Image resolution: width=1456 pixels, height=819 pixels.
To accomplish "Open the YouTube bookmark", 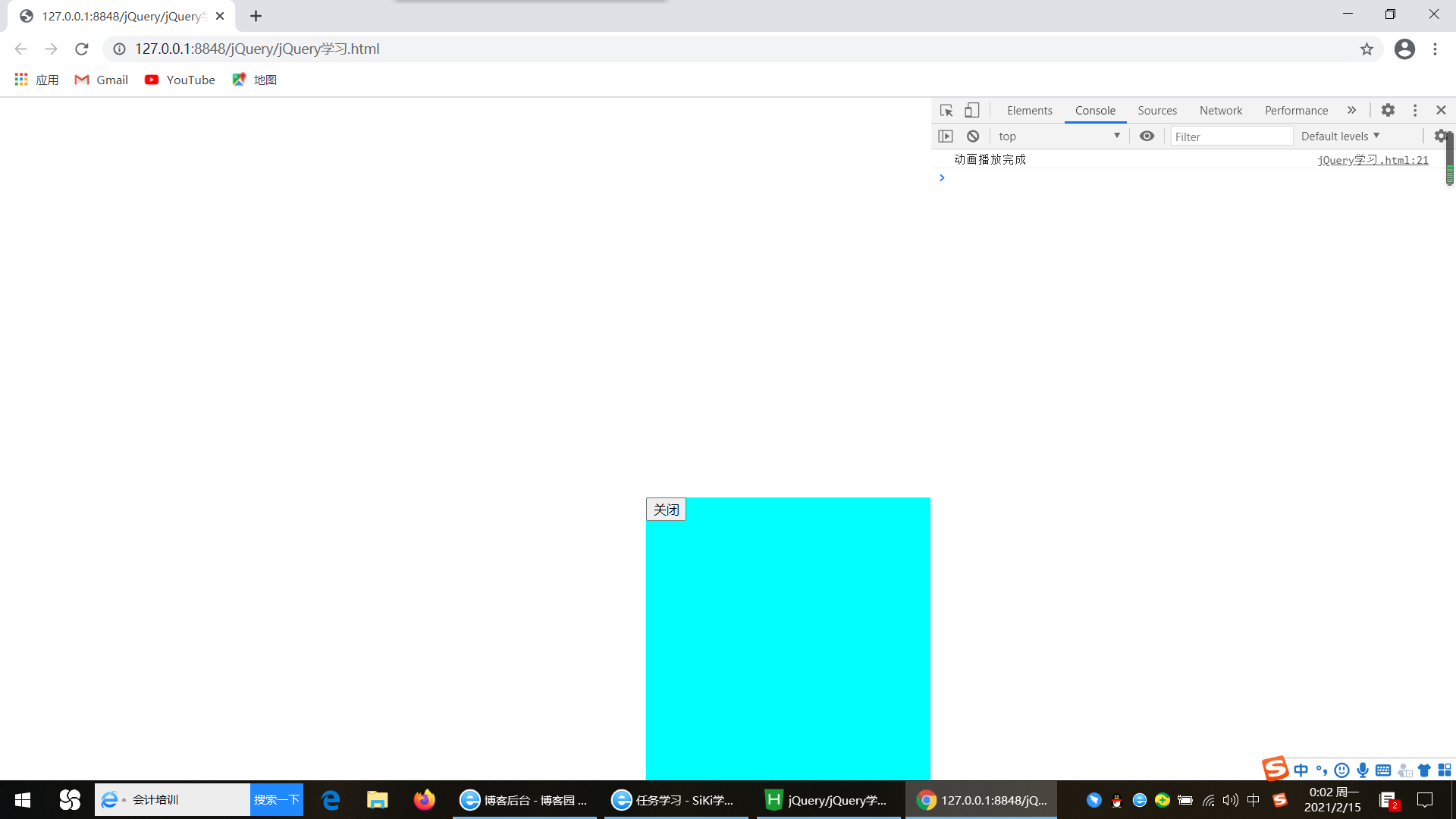I will [180, 80].
